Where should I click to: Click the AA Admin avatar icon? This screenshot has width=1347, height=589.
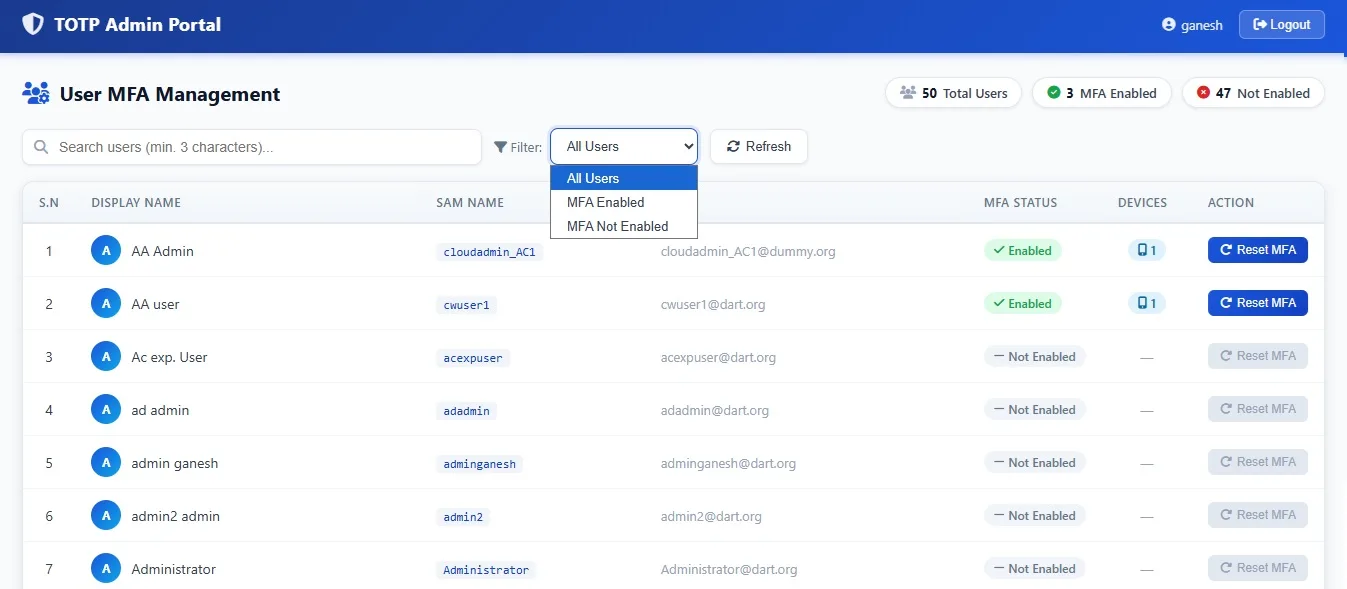(106, 250)
